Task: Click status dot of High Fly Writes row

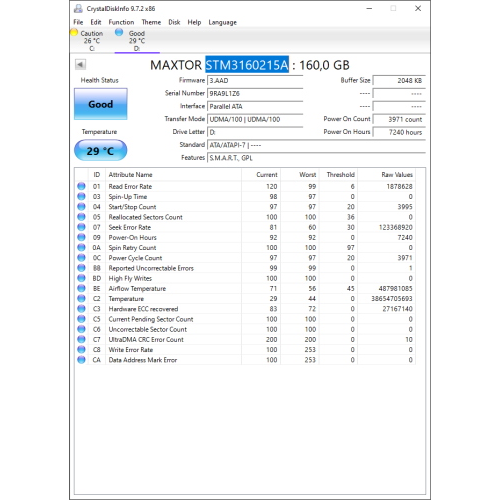Action: point(81,278)
